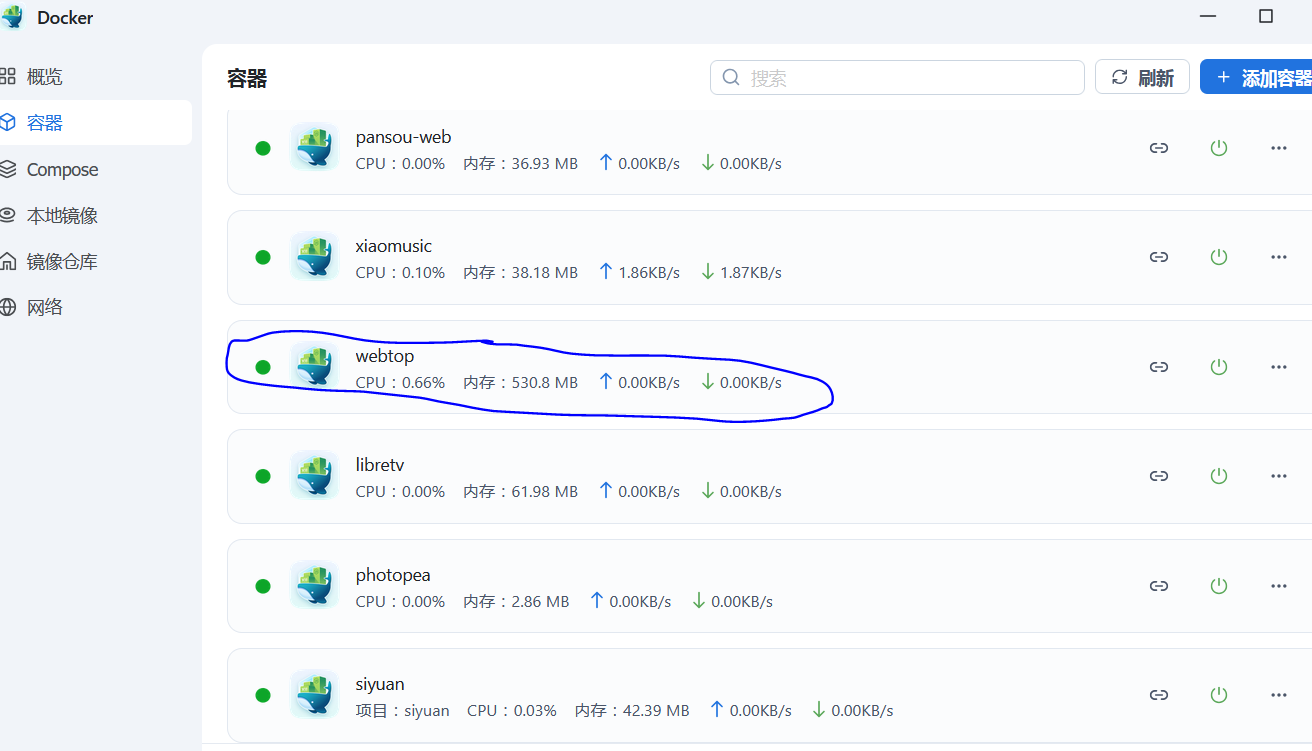Click the pansou-web container icon
The width and height of the screenshot is (1312, 751).
click(x=315, y=147)
